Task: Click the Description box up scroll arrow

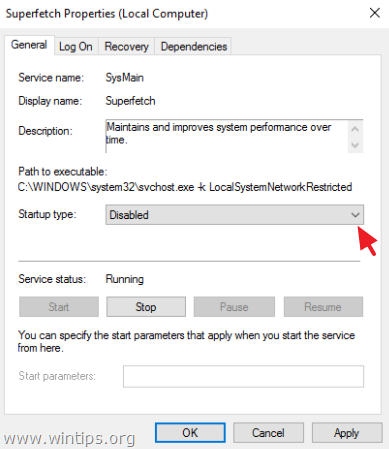Action: point(355,129)
